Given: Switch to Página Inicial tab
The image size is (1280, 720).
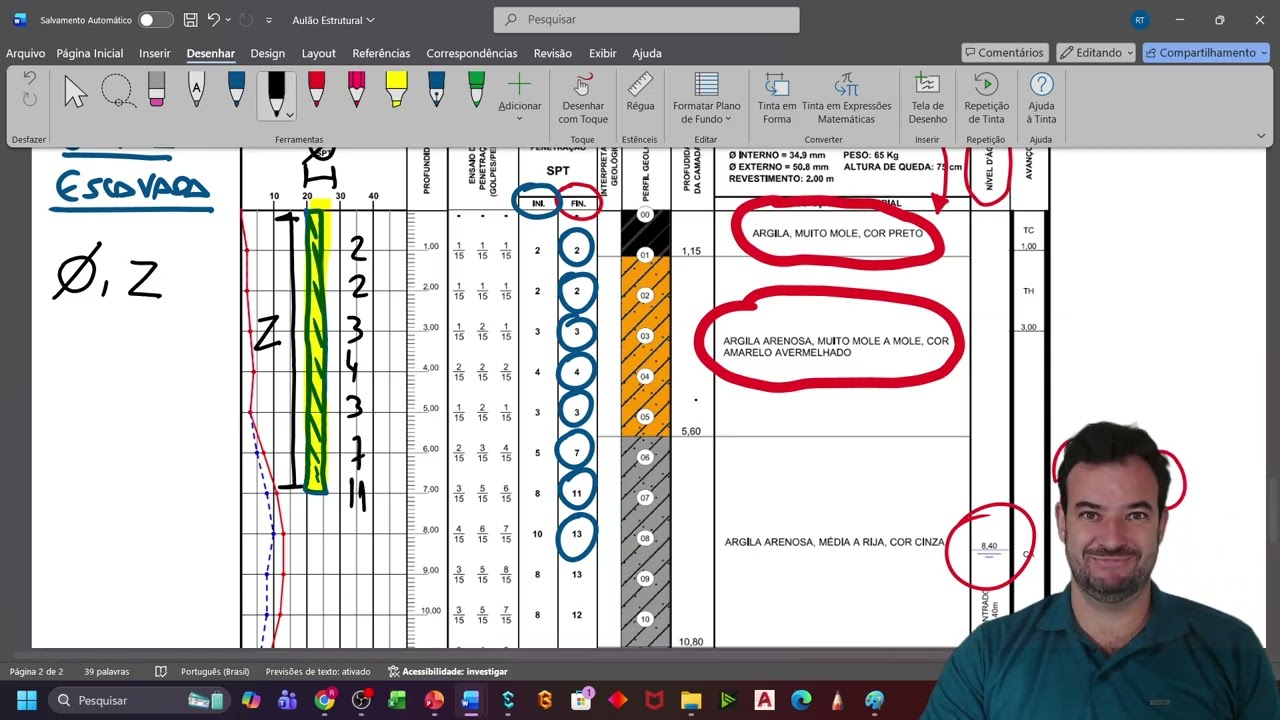Looking at the screenshot, I should [90, 53].
